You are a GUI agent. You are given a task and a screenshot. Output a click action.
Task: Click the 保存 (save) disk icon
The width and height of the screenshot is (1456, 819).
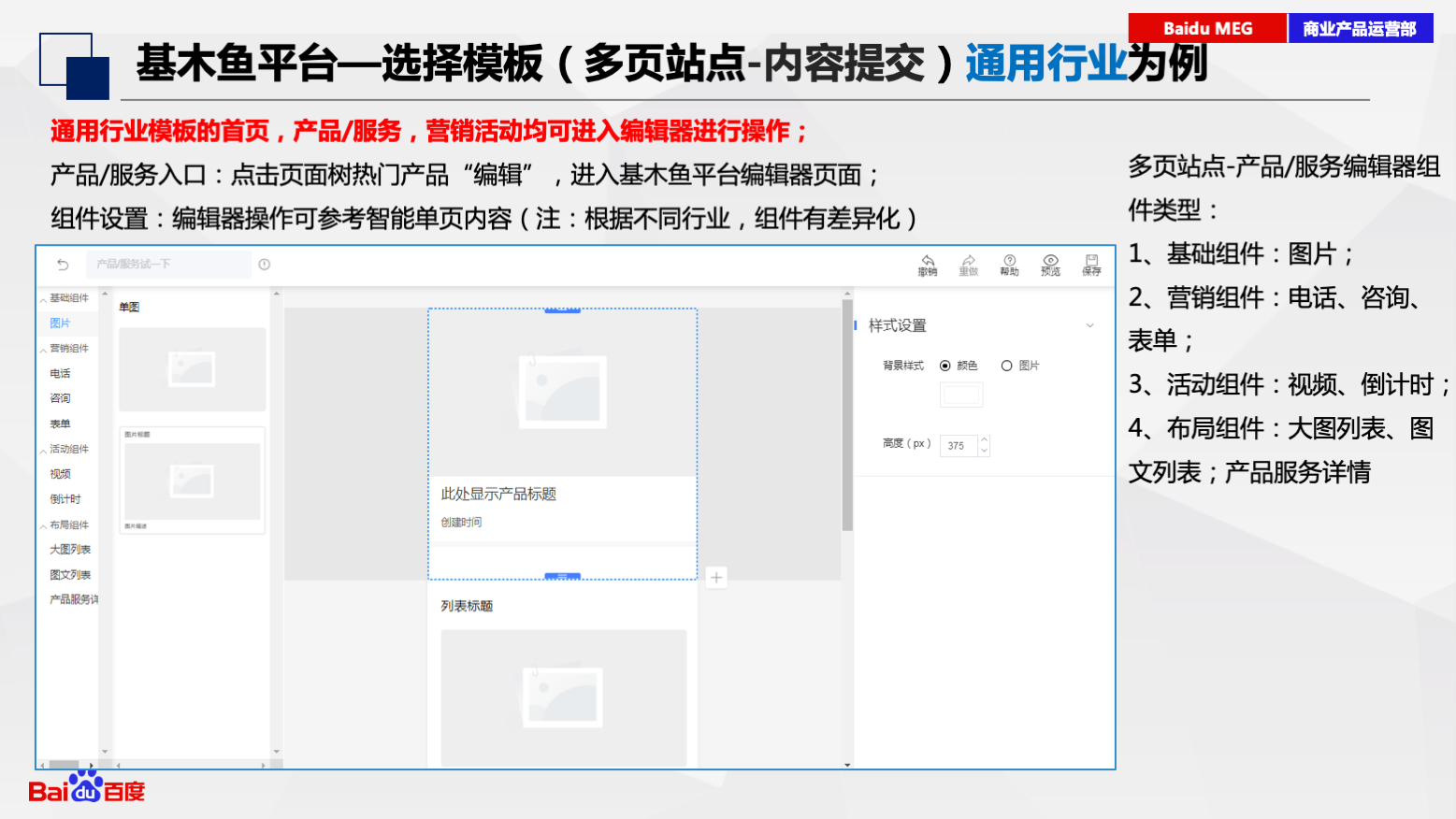coord(1091,266)
